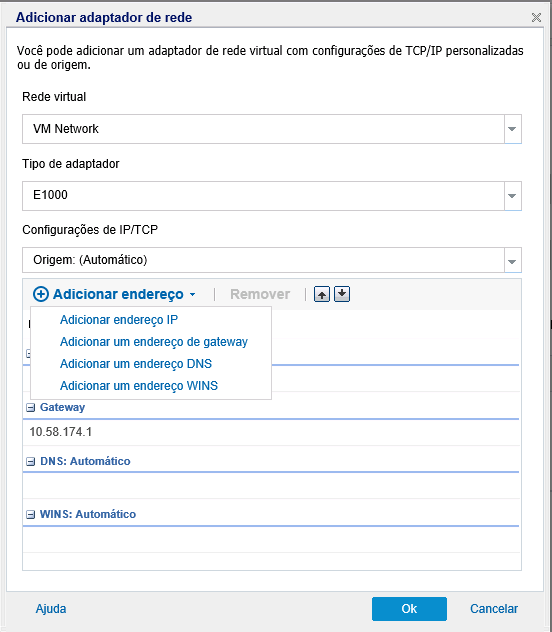The image size is (552, 632).
Task: Open the Ajuda help link
Action: point(51,609)
